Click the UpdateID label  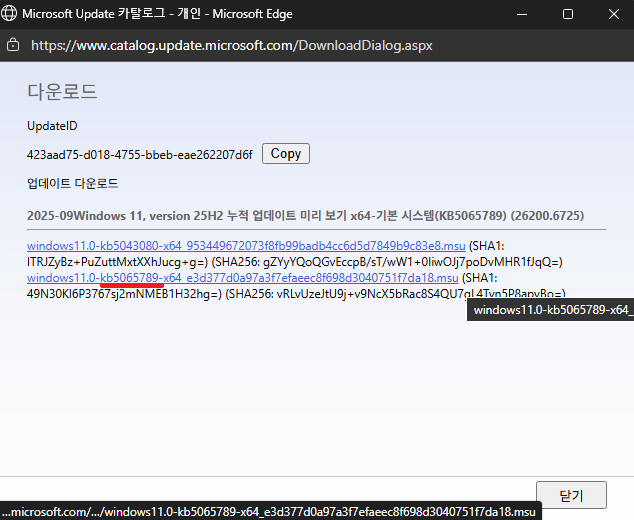pos(52,126)
